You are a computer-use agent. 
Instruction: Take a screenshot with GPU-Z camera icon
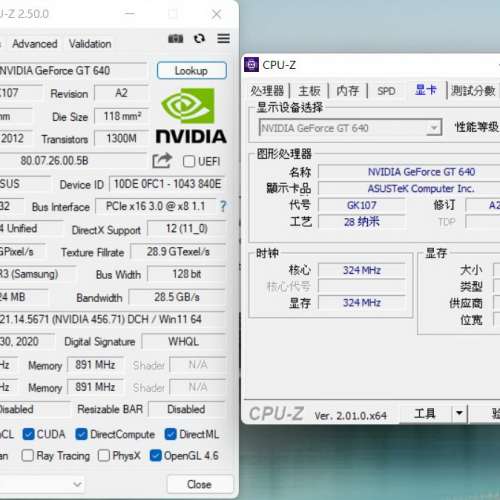(175, 39)
